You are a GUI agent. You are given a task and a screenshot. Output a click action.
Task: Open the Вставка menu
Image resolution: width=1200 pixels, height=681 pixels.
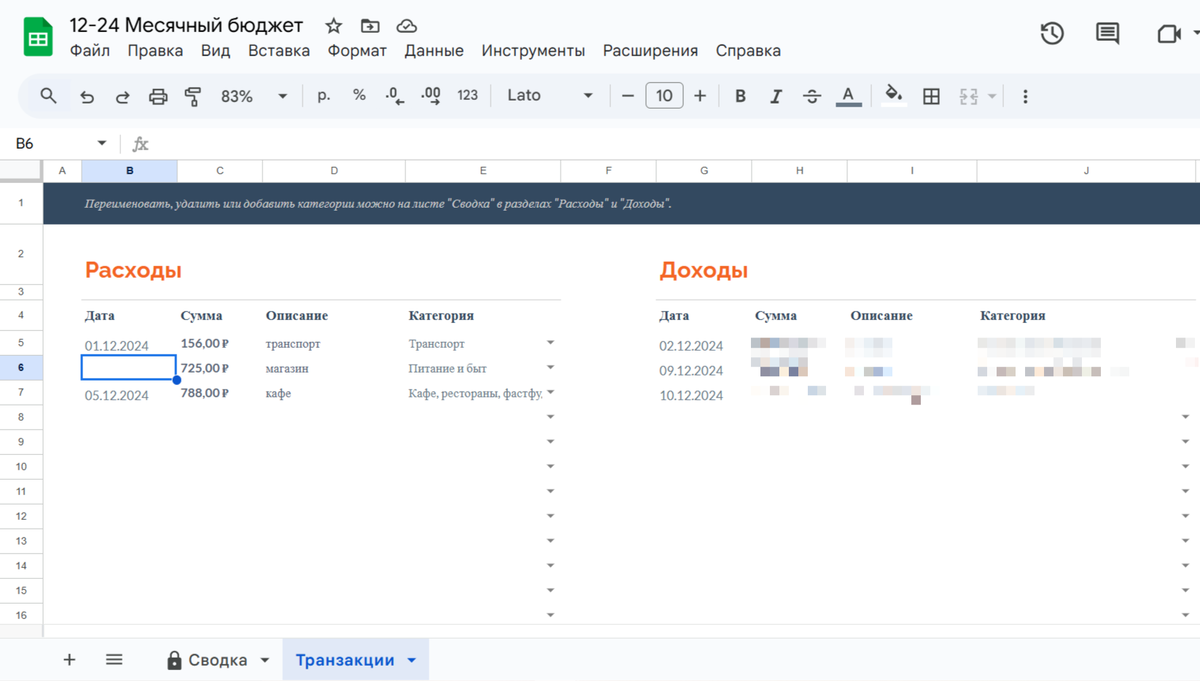279,50
